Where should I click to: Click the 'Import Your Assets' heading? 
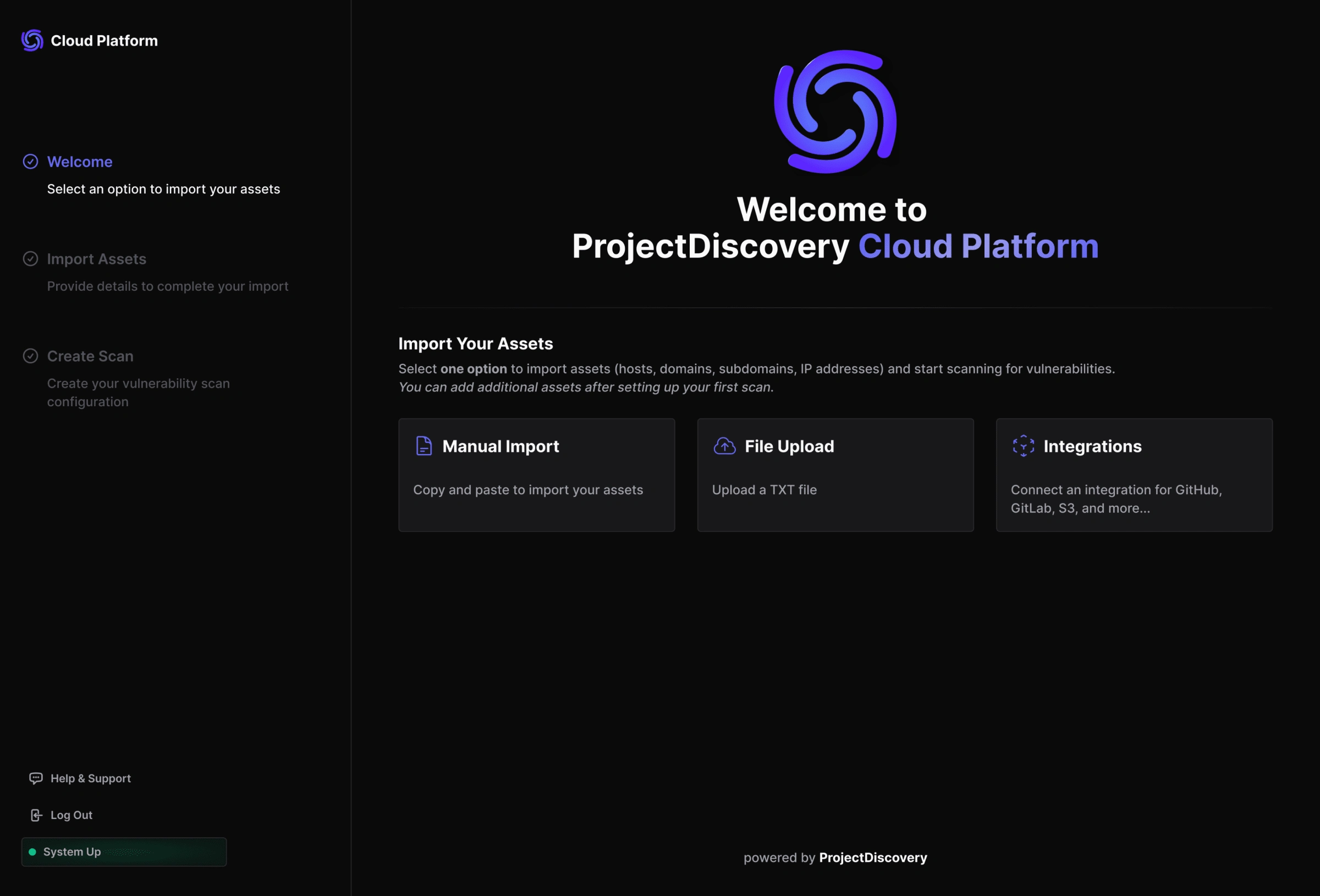click(x=476, y=344)
